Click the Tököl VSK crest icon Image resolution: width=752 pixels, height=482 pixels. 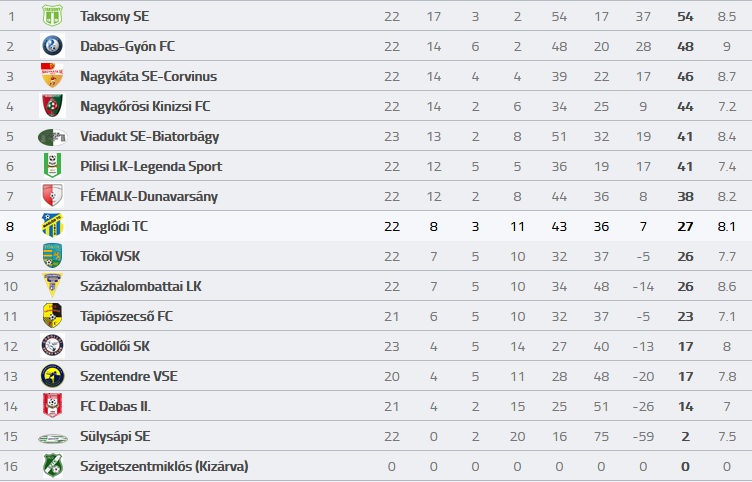[x=52, y=256]
